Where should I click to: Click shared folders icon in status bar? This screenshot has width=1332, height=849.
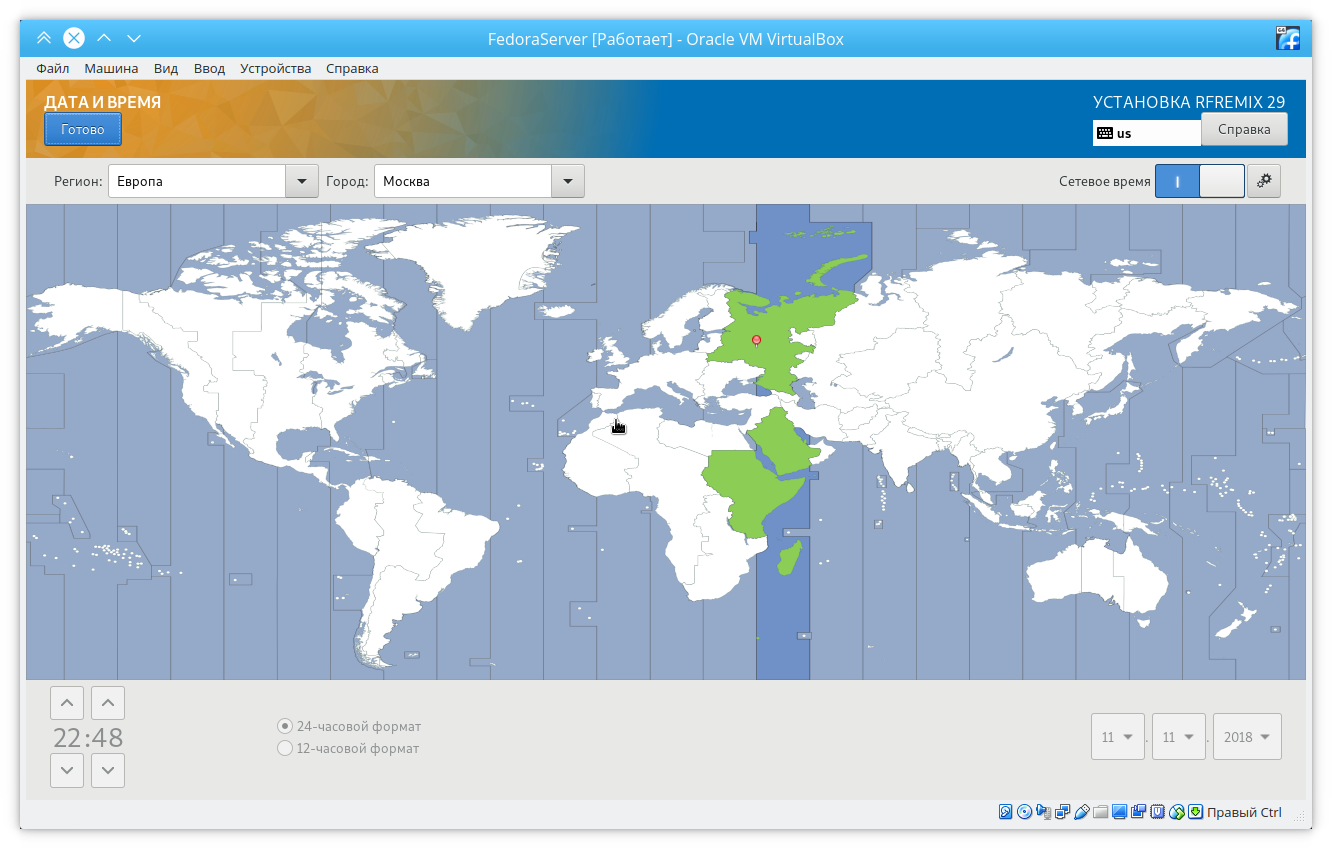click(x=1100, y=812)
